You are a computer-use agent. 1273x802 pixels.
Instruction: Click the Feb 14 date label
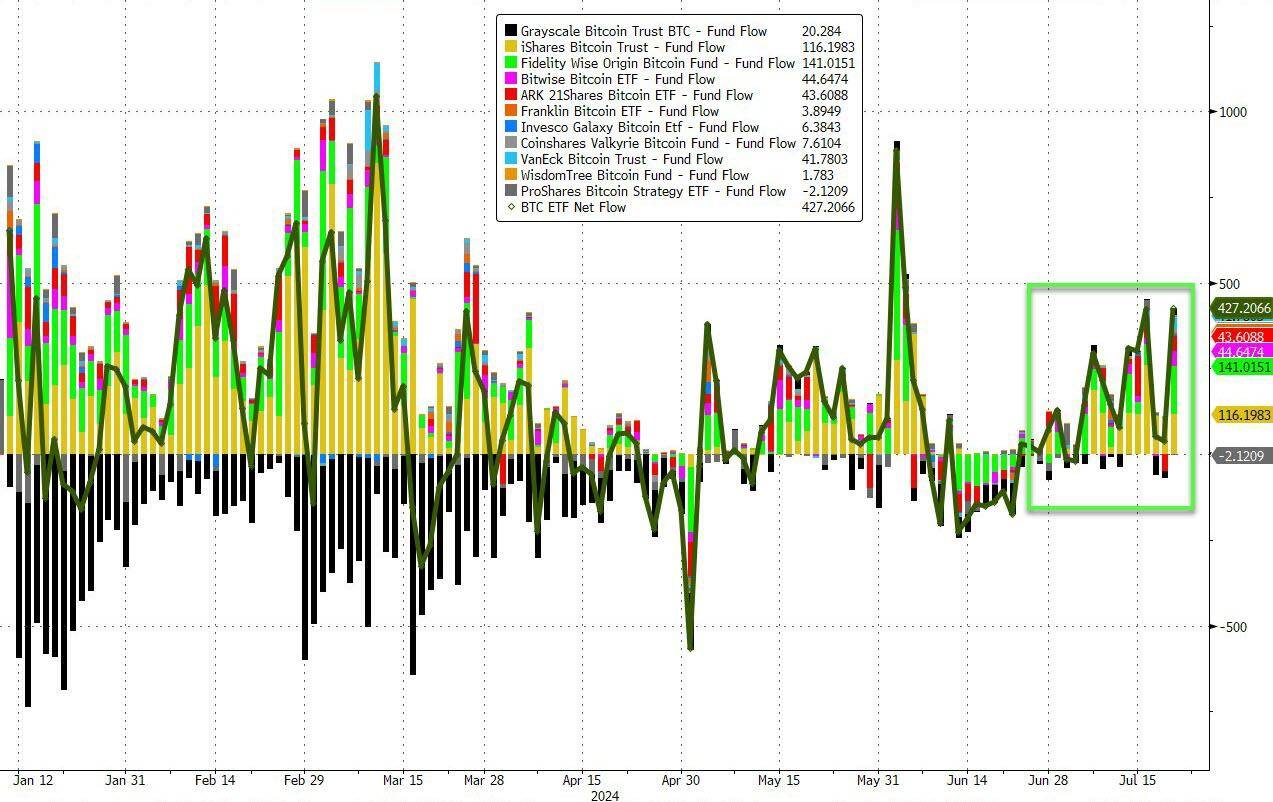pos(214,780)
